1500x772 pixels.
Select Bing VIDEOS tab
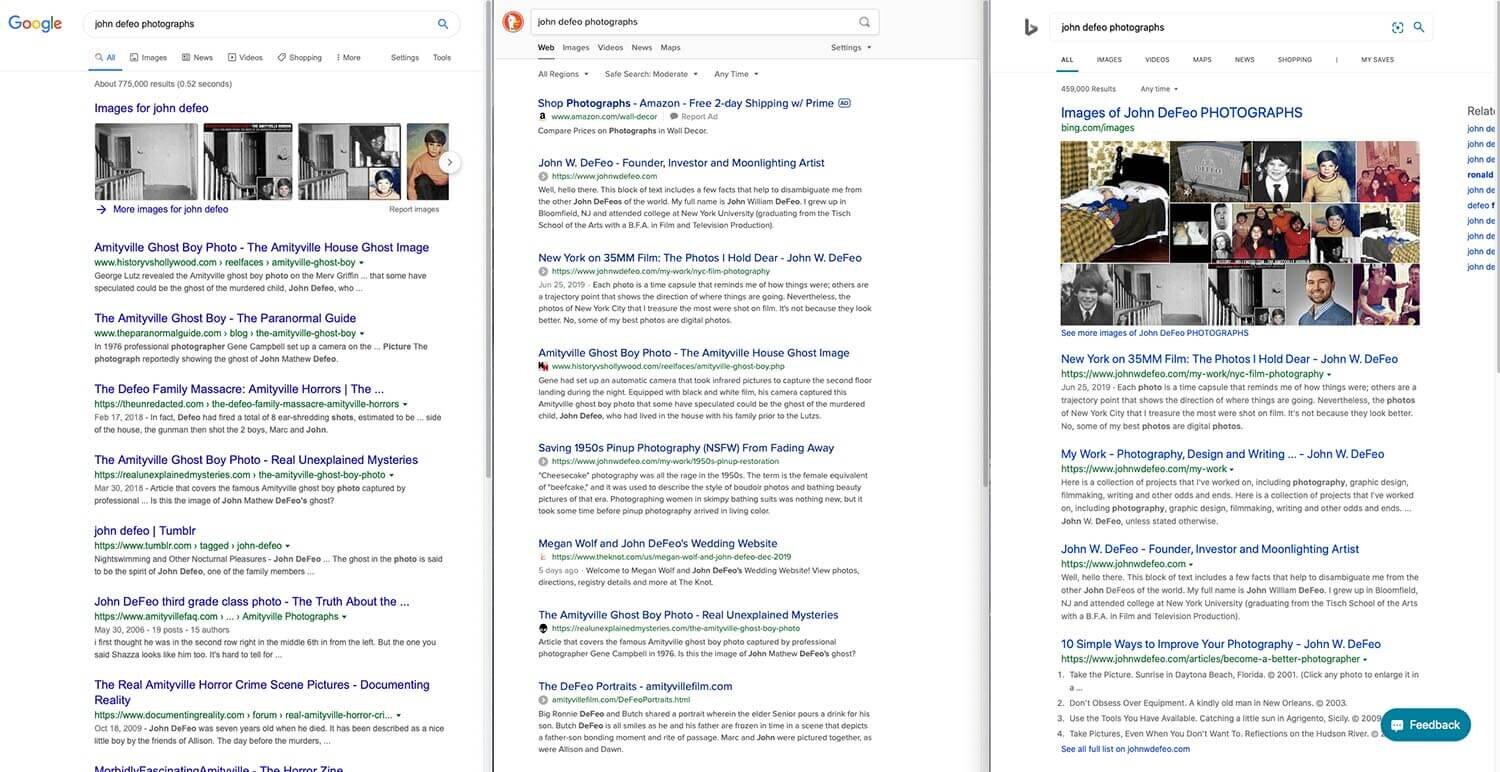coord(1157,60)
